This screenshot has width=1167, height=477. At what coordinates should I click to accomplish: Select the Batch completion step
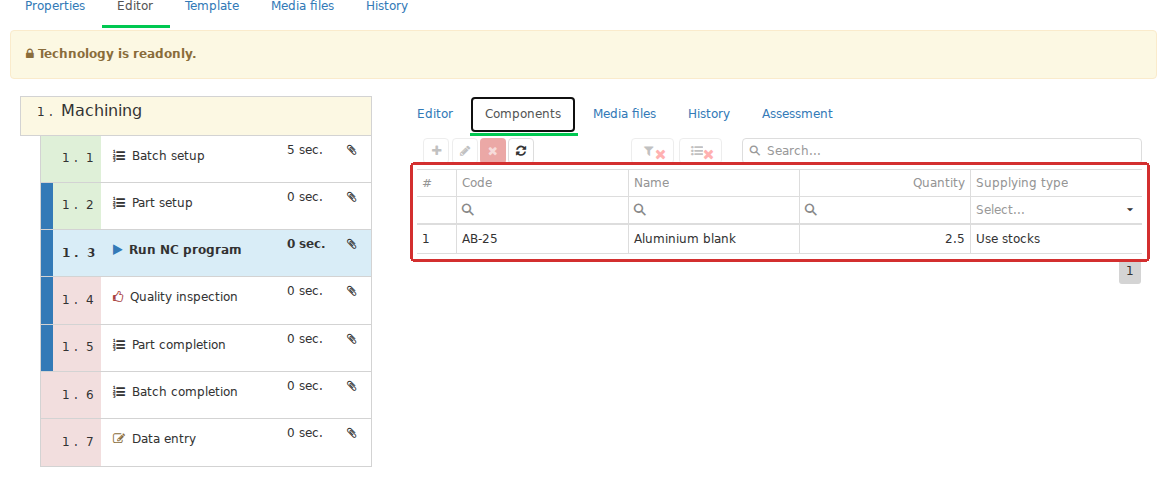pyautogui.click(x=206, y=394)
